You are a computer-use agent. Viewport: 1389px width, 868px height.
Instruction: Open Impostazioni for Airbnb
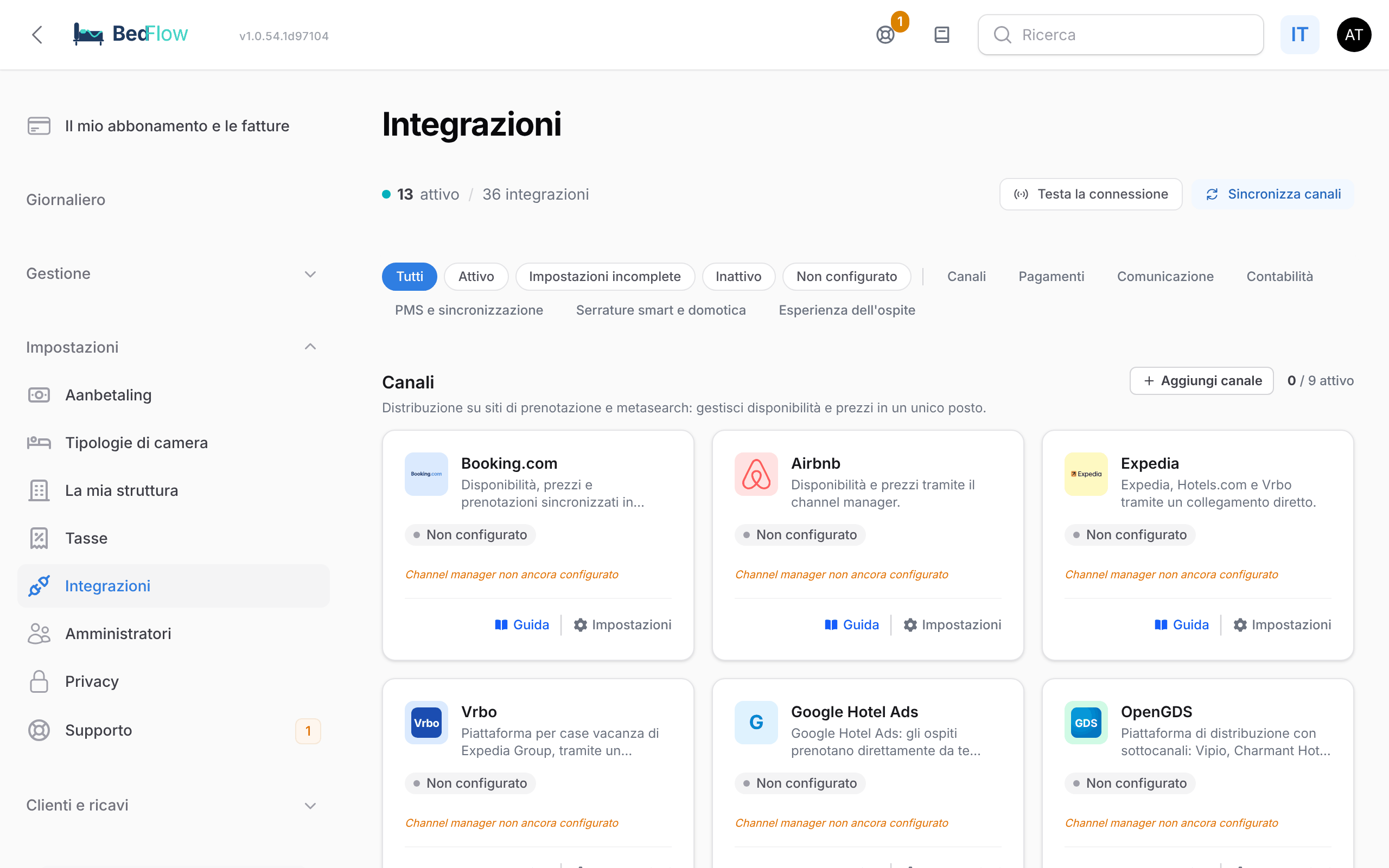click(x=953, y=624)
